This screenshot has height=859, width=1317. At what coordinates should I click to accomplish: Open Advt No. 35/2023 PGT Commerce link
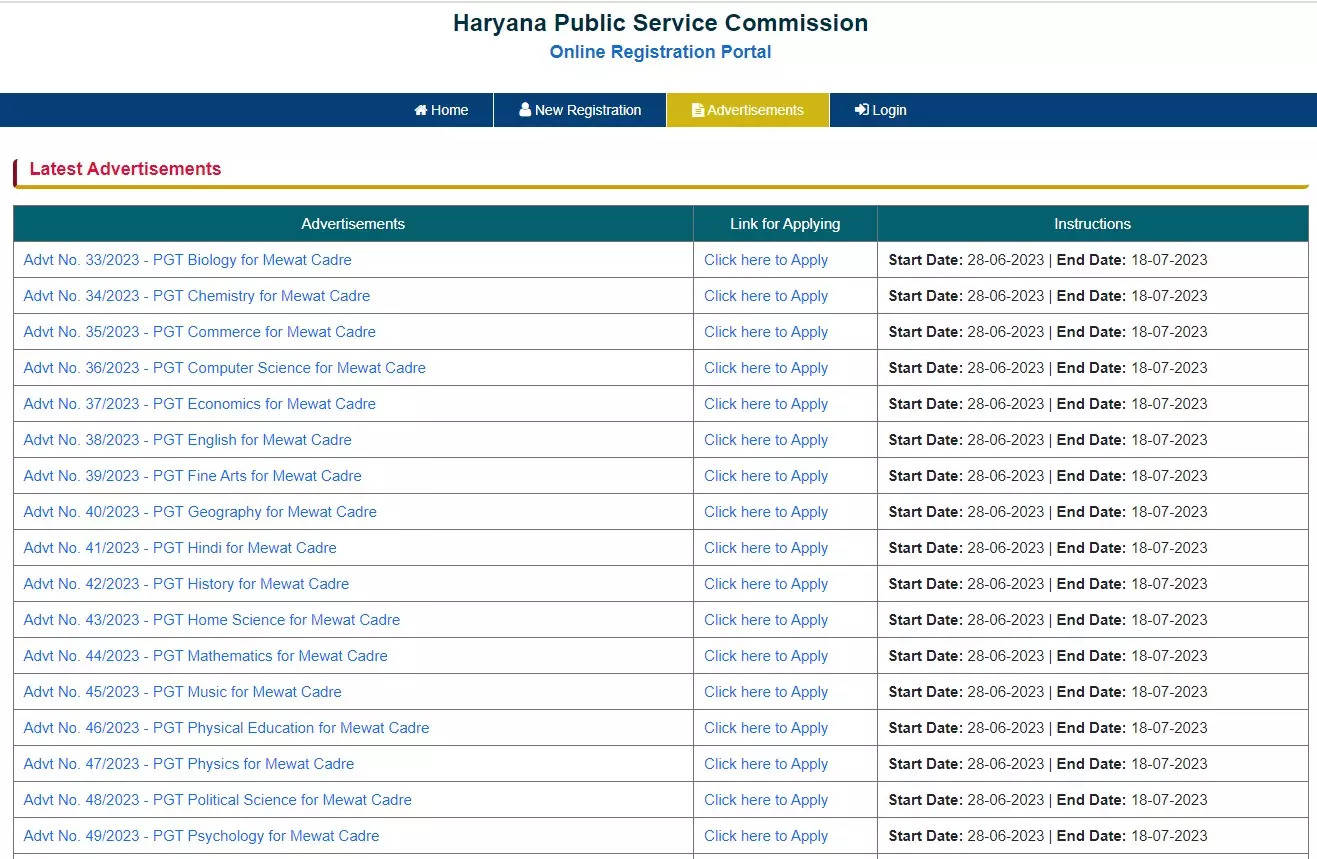200,332
